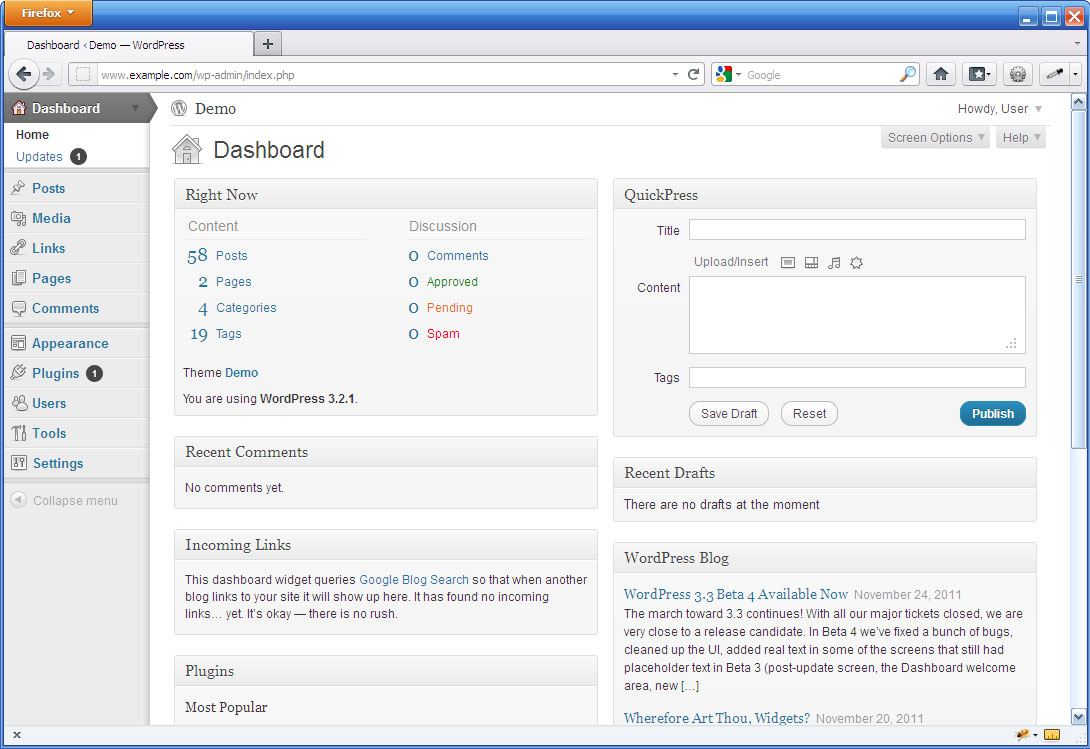
Task: Click the WordPress logo beside Demo
Action: click(179, 108)
